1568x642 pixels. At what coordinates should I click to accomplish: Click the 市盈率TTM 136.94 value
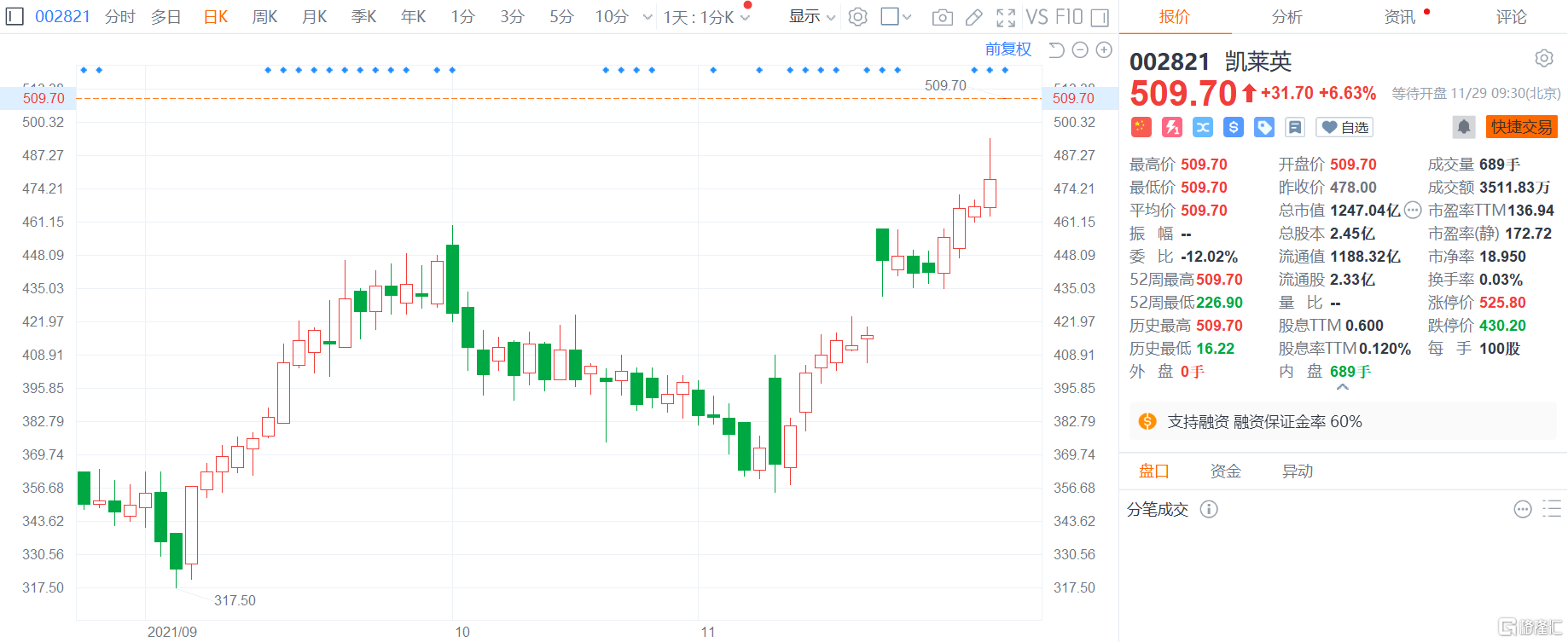tap(1531, 211)
